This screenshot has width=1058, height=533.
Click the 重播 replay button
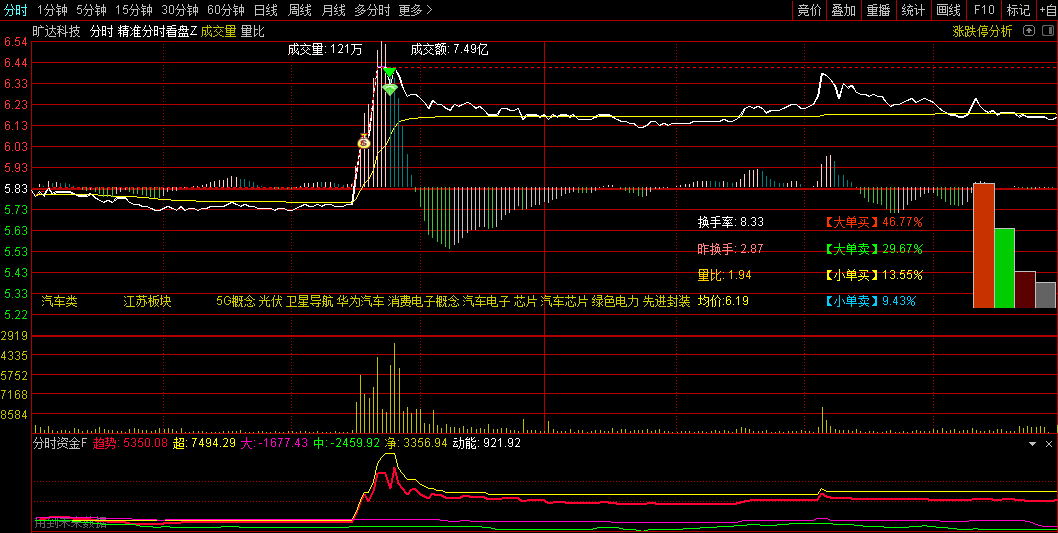878,10
